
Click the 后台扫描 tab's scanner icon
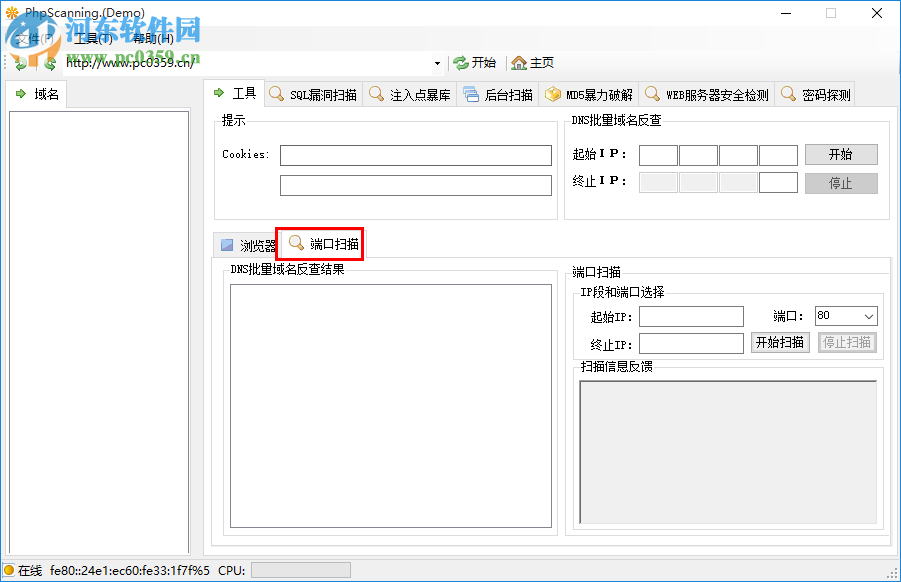click(470, 92)
